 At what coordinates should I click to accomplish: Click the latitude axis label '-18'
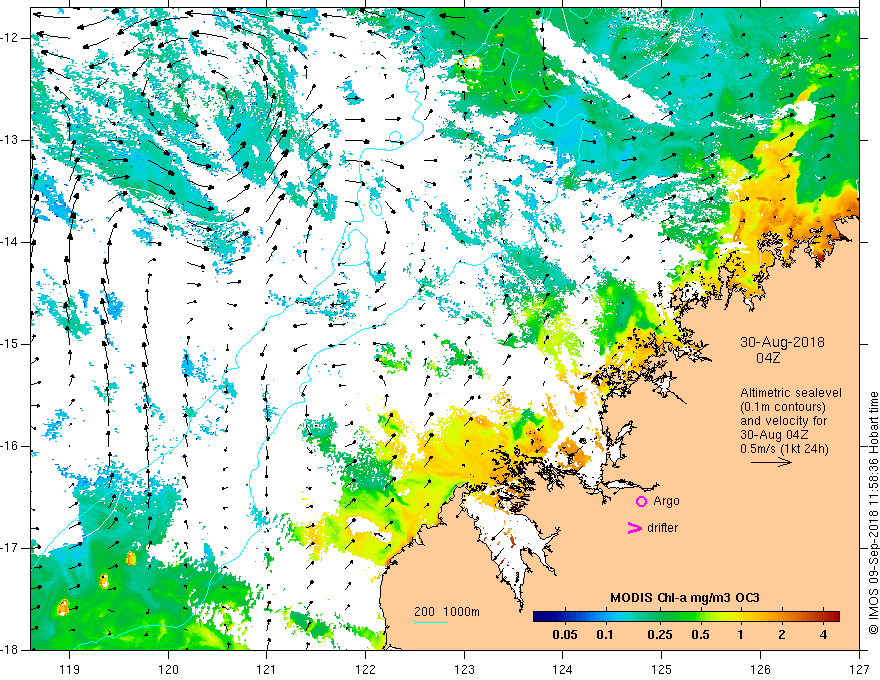11,650
